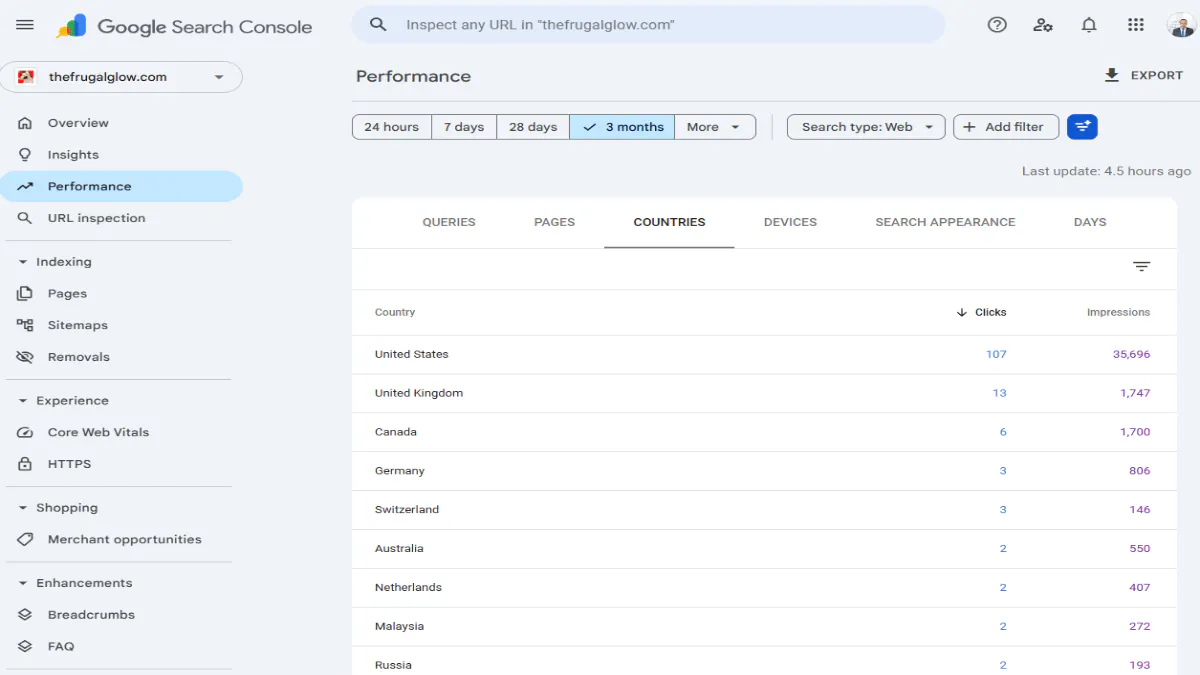
Task: Click the Inspect any URL search field
Action: point(648,25)
